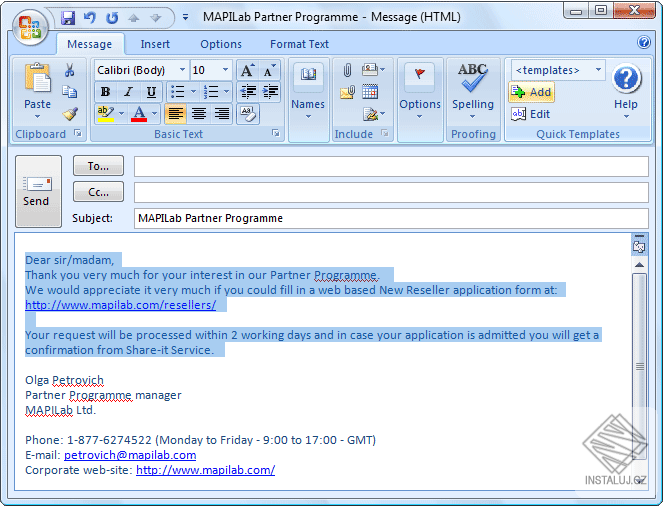Image resolution: width=666 pixels, height=507 pixels.
Task: Align text left
Action: 175,114
